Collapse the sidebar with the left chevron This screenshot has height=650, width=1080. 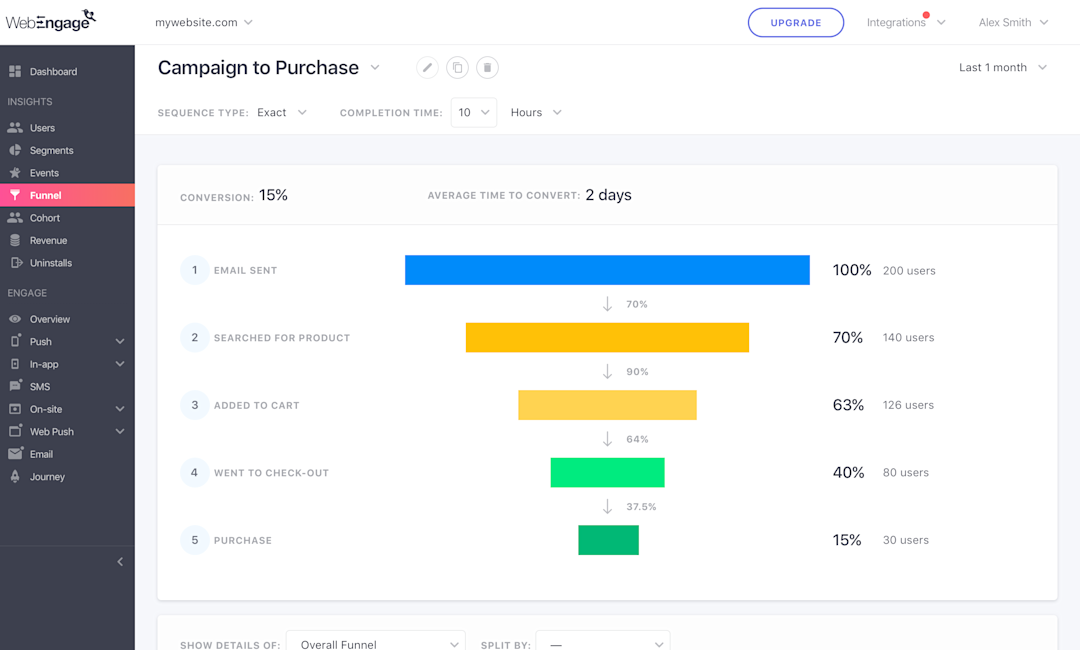coord(120,562)
